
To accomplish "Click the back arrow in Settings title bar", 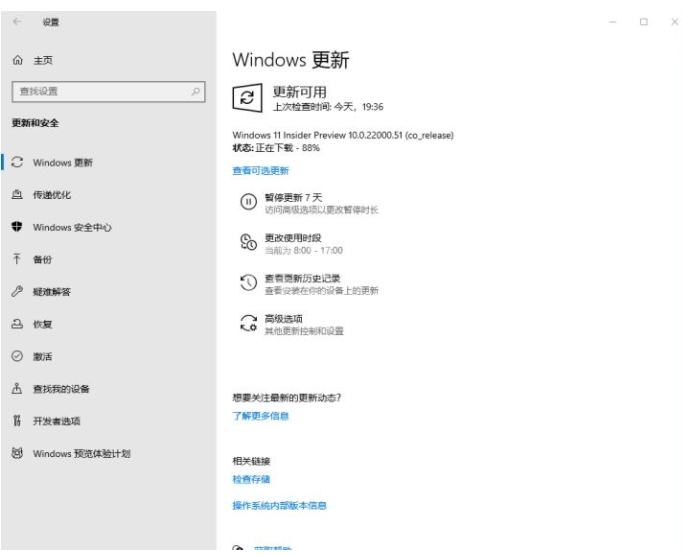I will pos(17,21).
